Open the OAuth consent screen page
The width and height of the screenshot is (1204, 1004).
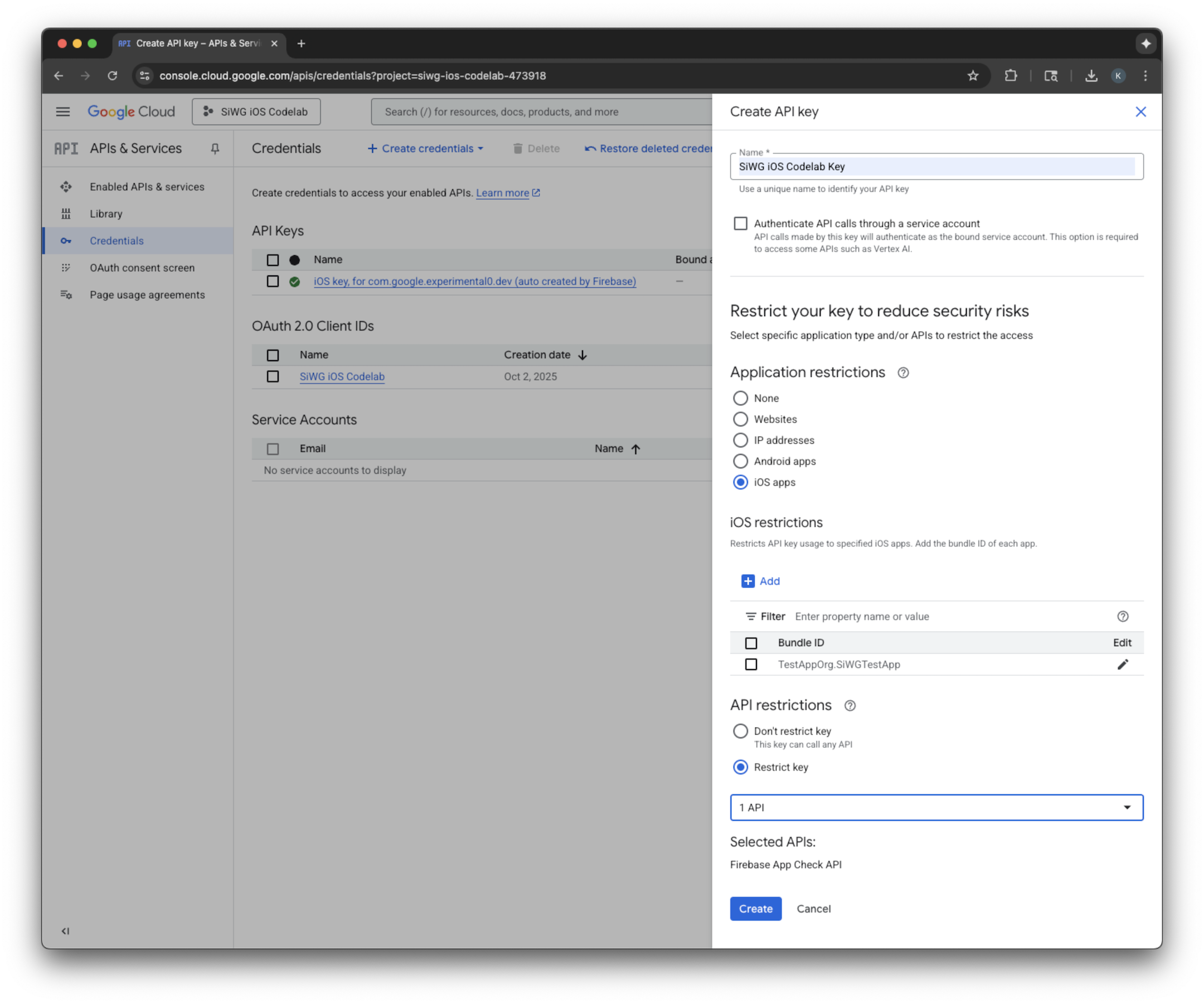[142, 267]
